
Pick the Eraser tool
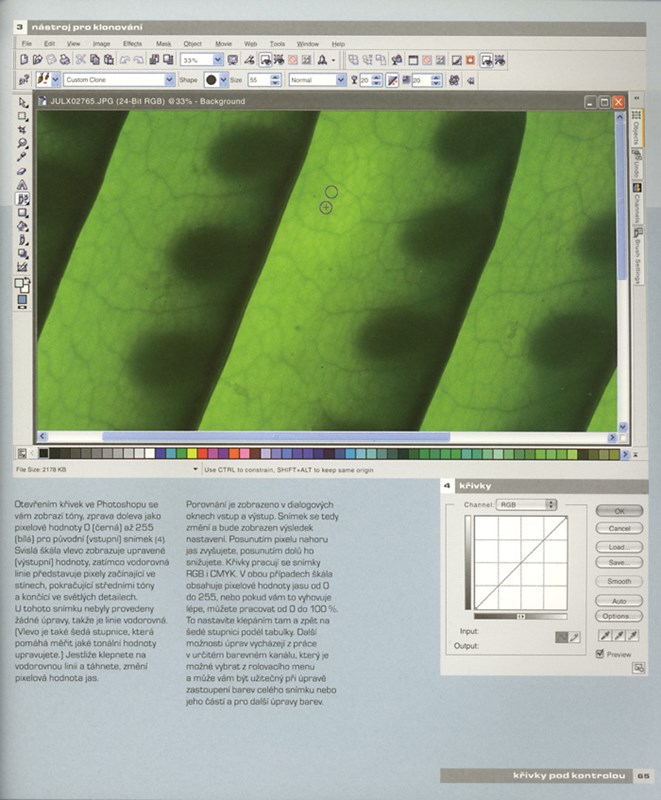(22, 171)
